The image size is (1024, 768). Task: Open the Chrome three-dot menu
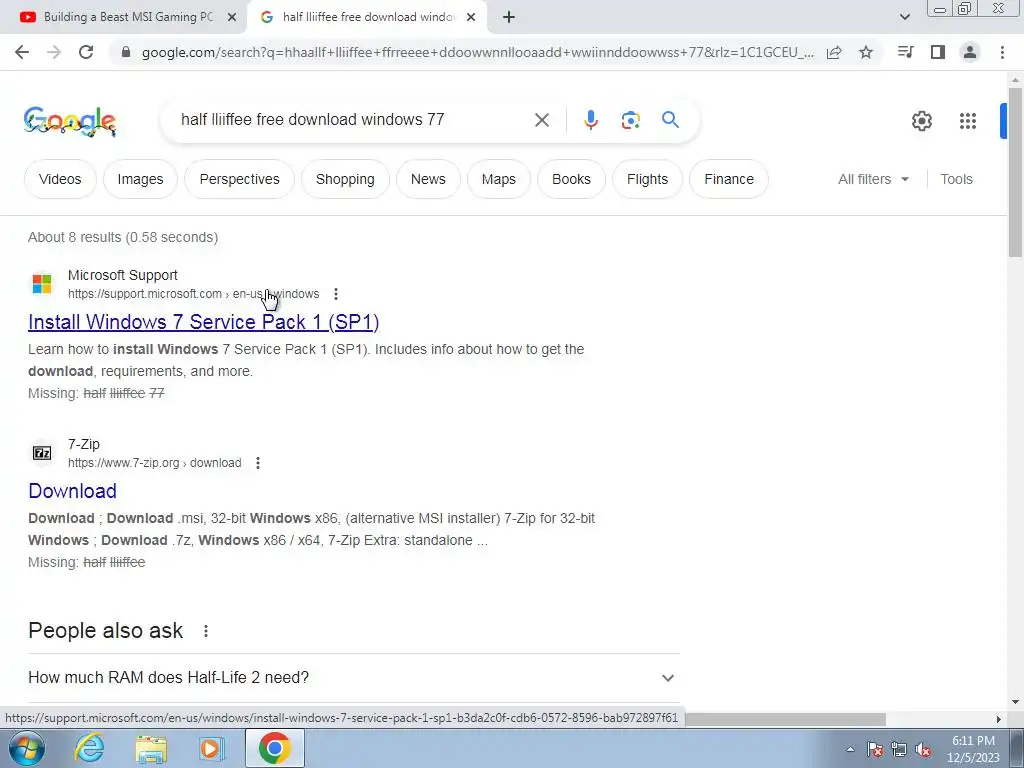click(1002, 52)
